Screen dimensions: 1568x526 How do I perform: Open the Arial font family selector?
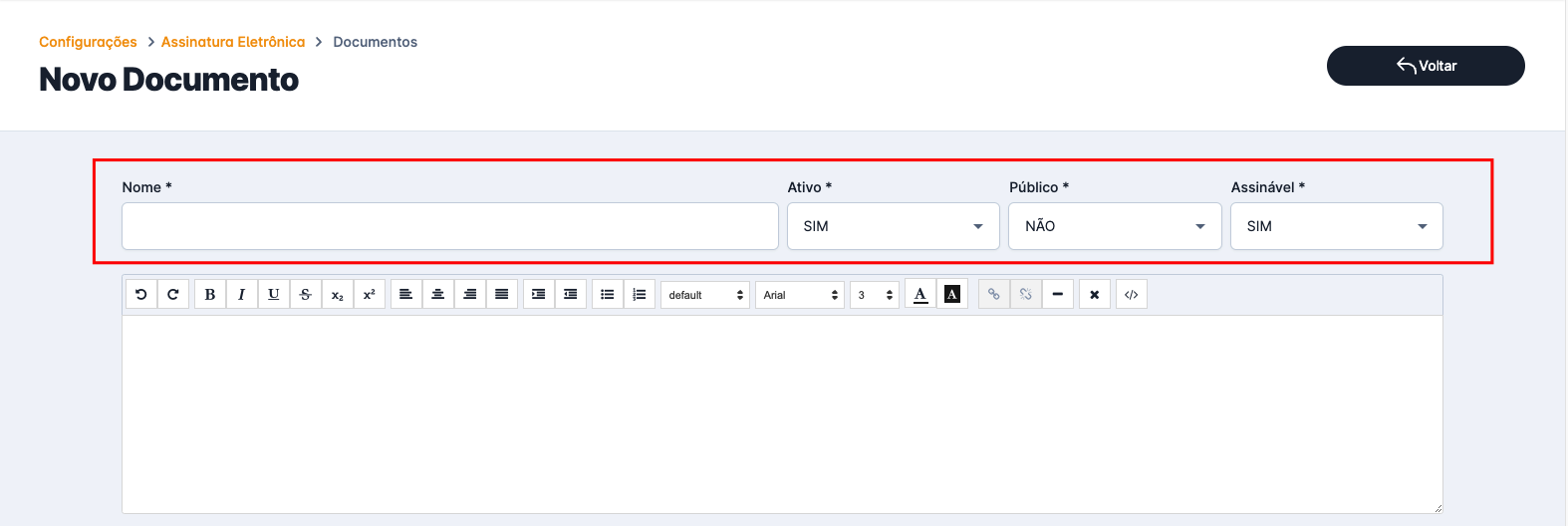coord(800,295)
